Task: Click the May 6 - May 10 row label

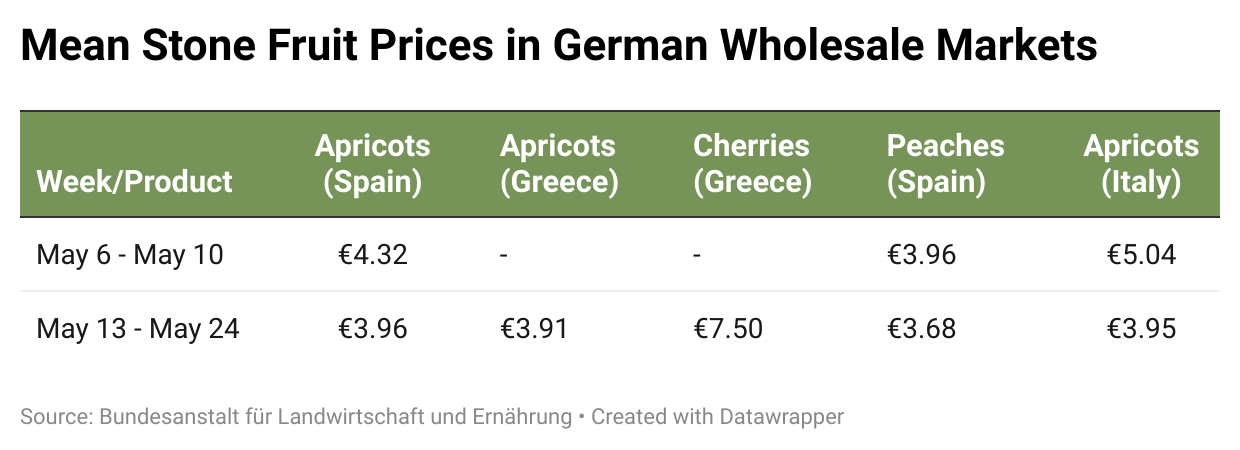Action: (x=130, y=255)
